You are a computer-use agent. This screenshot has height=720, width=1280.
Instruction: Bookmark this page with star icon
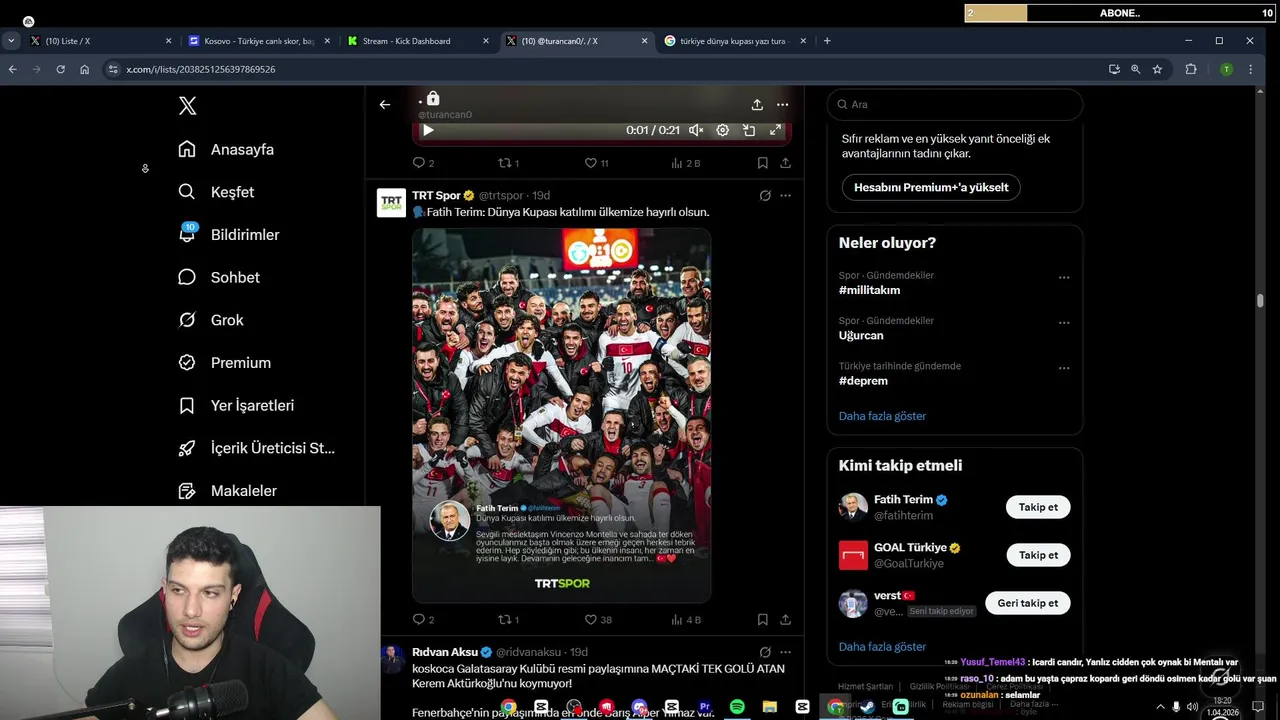click(x=1157, y=69)
